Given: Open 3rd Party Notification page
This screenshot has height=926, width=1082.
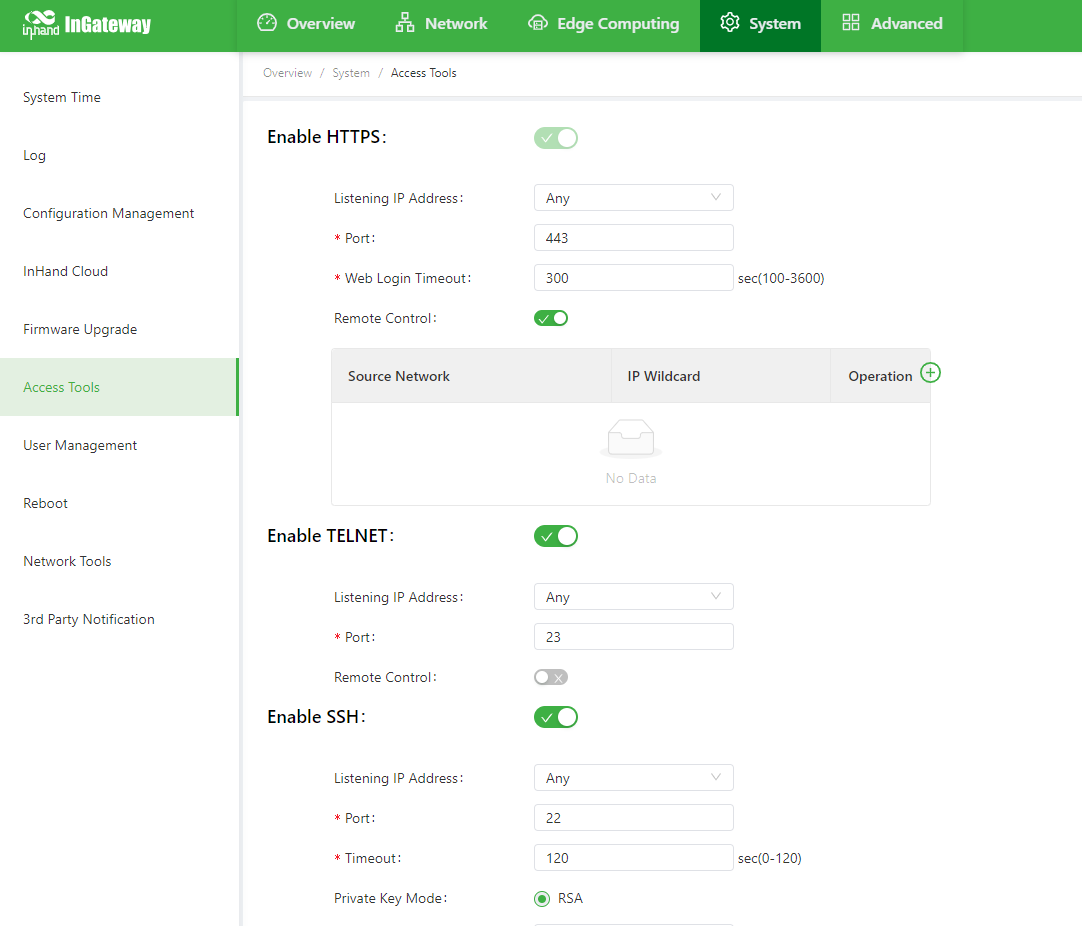Looking at the screenshot, I should click(119, 619).
